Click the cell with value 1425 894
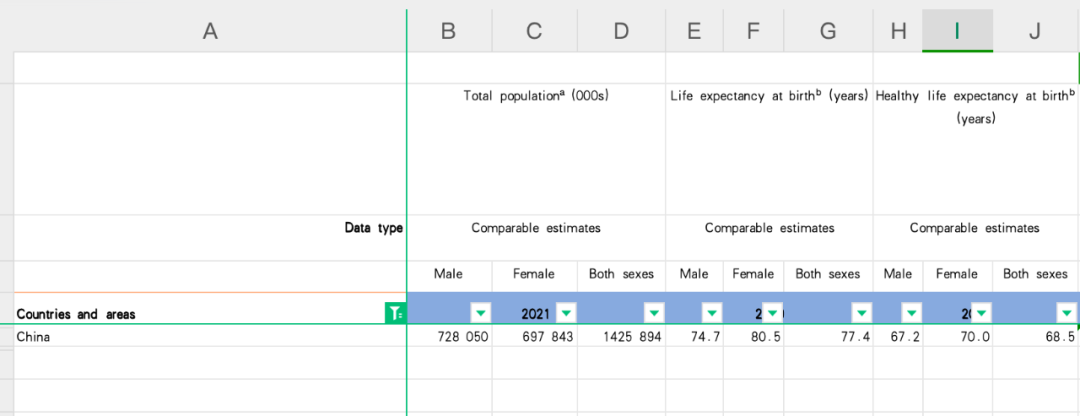The image size is (1080, 416). [620, 337]
